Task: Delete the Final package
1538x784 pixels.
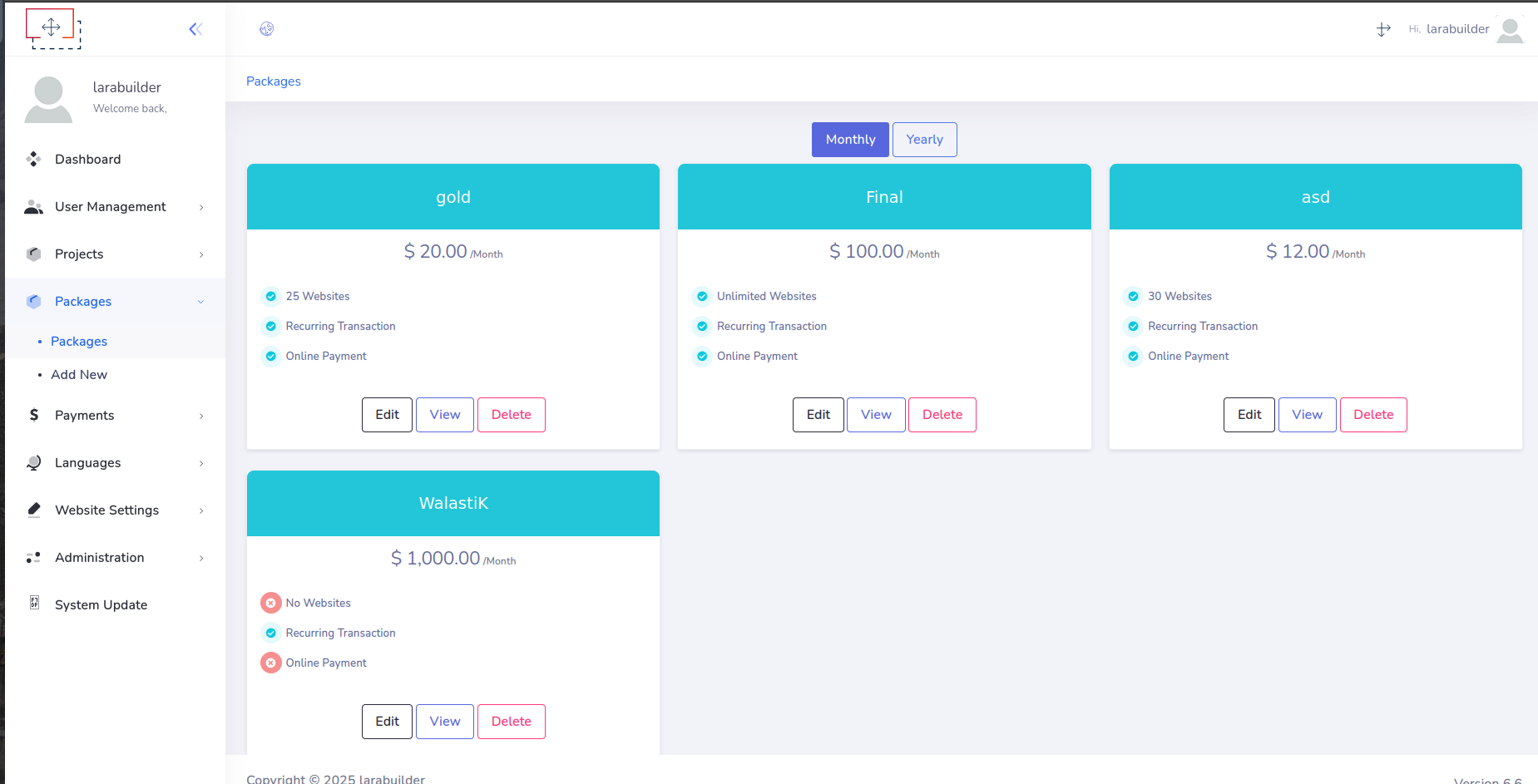Action: click(942, 415)
